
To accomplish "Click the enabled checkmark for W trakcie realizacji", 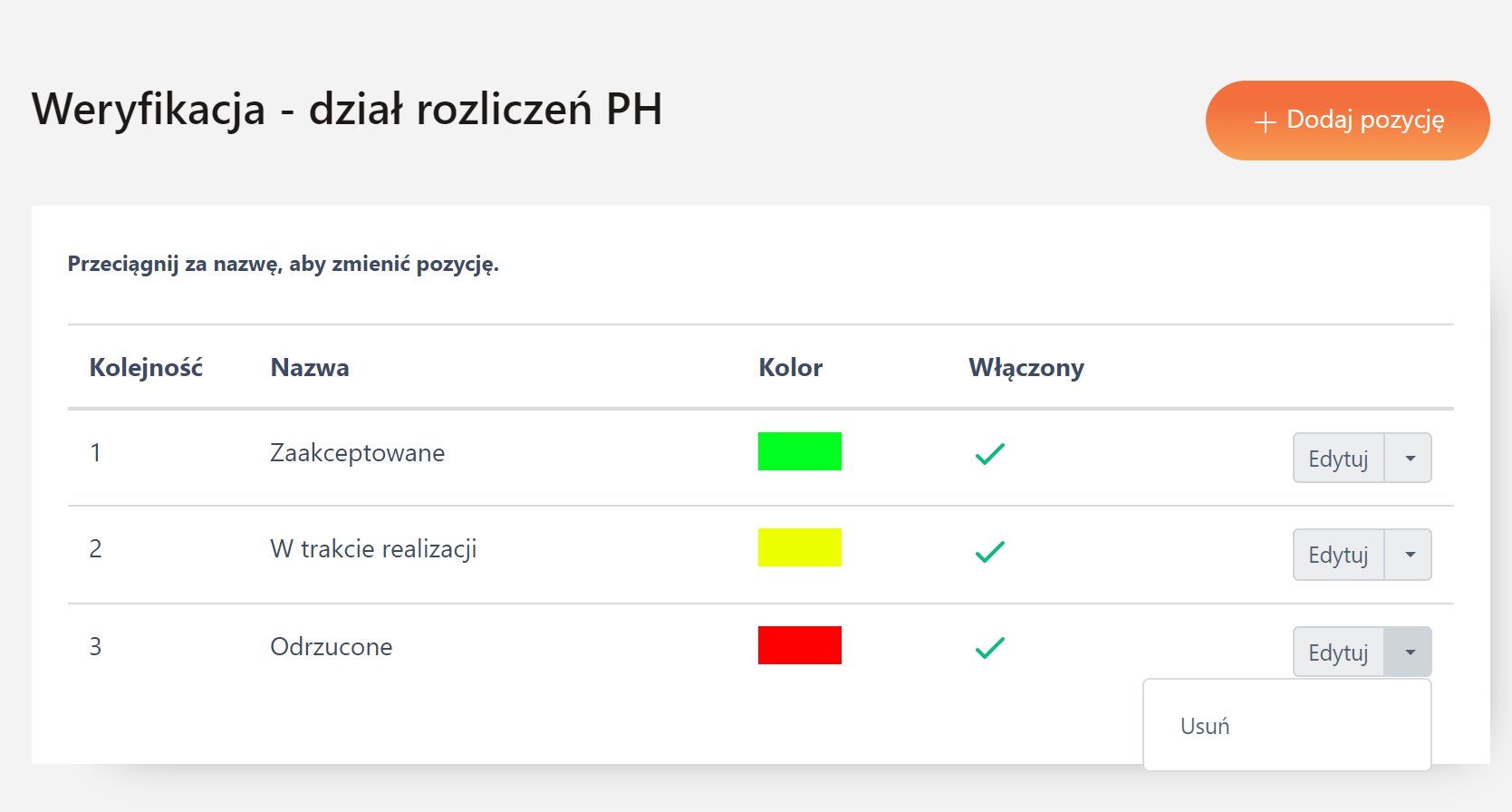I will coord(989,551).
